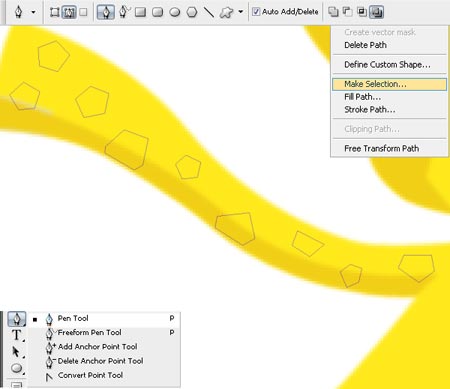Click Subtract from path area icon
The height and width of the screenshot is (389, 450).
pyautogui.click(x=347, y=12)
